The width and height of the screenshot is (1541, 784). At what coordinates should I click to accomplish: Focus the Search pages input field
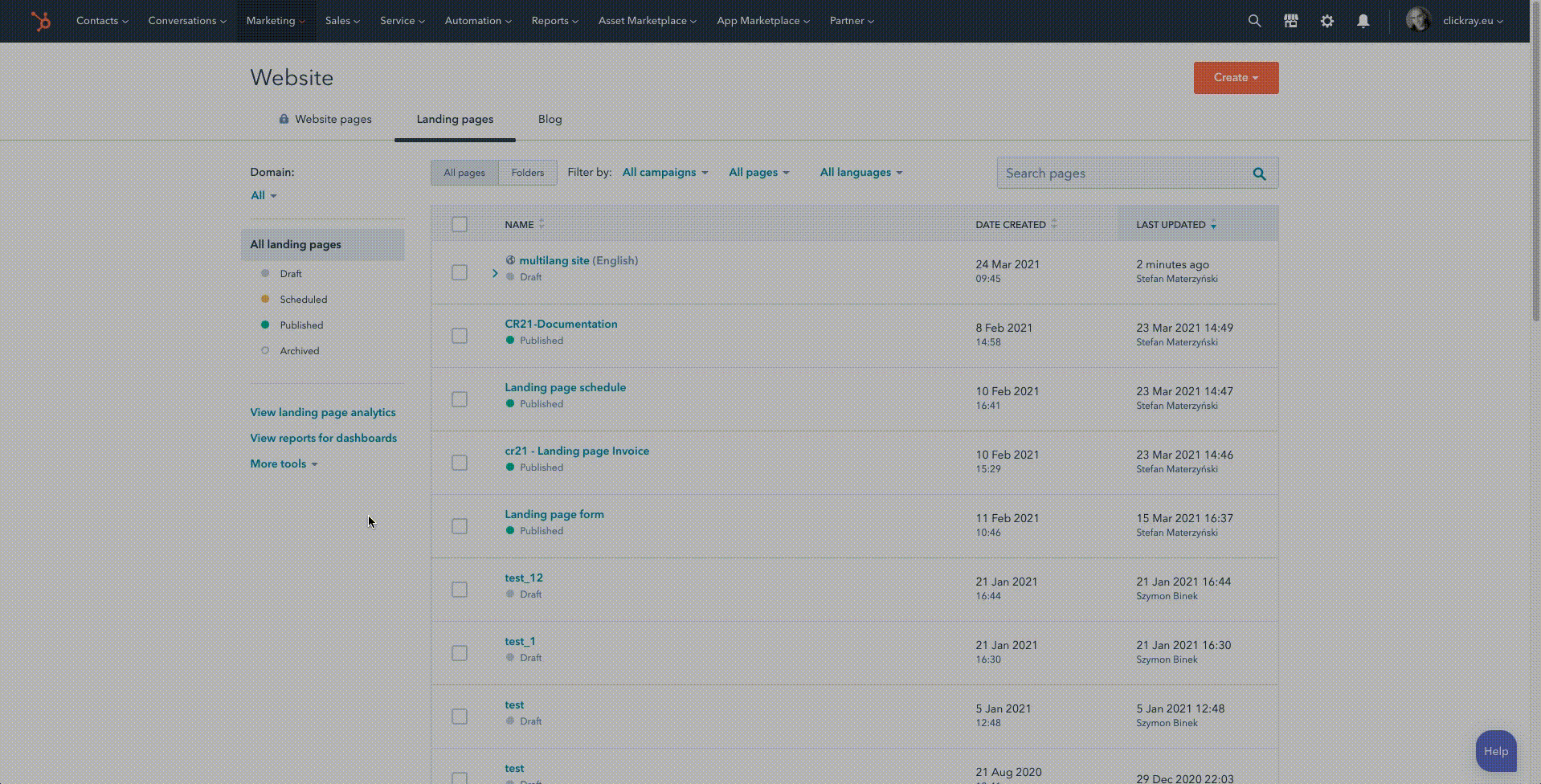[1121, 174]
